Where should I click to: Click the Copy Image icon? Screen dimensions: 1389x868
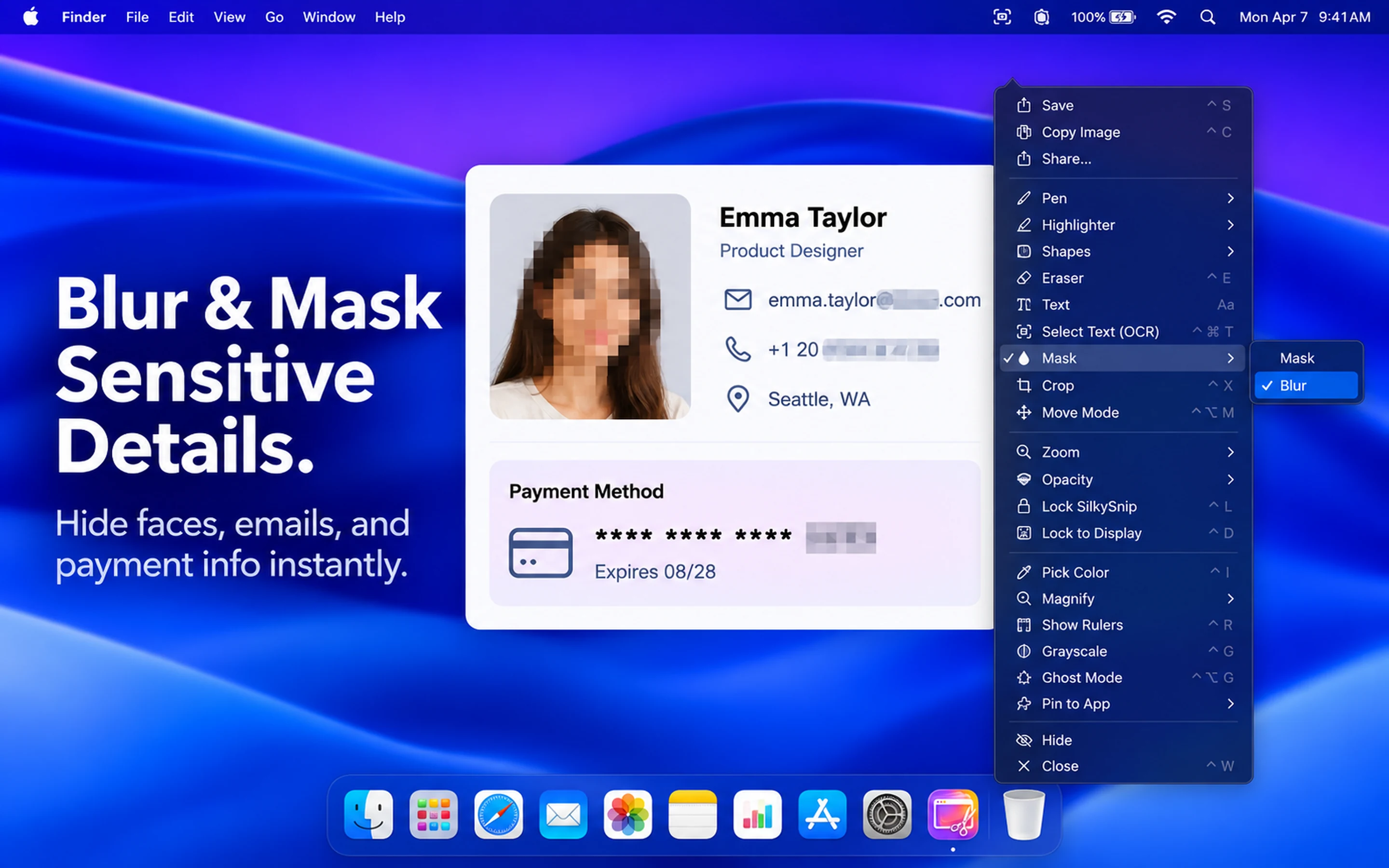(x=1023, y=132)
